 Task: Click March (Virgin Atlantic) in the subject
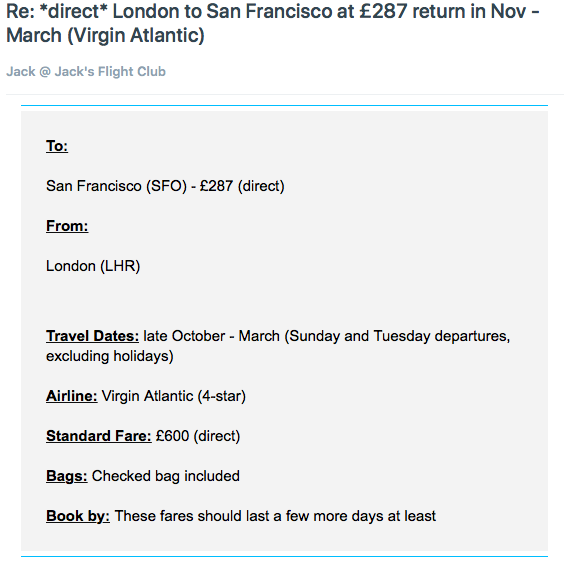[105, 36]
